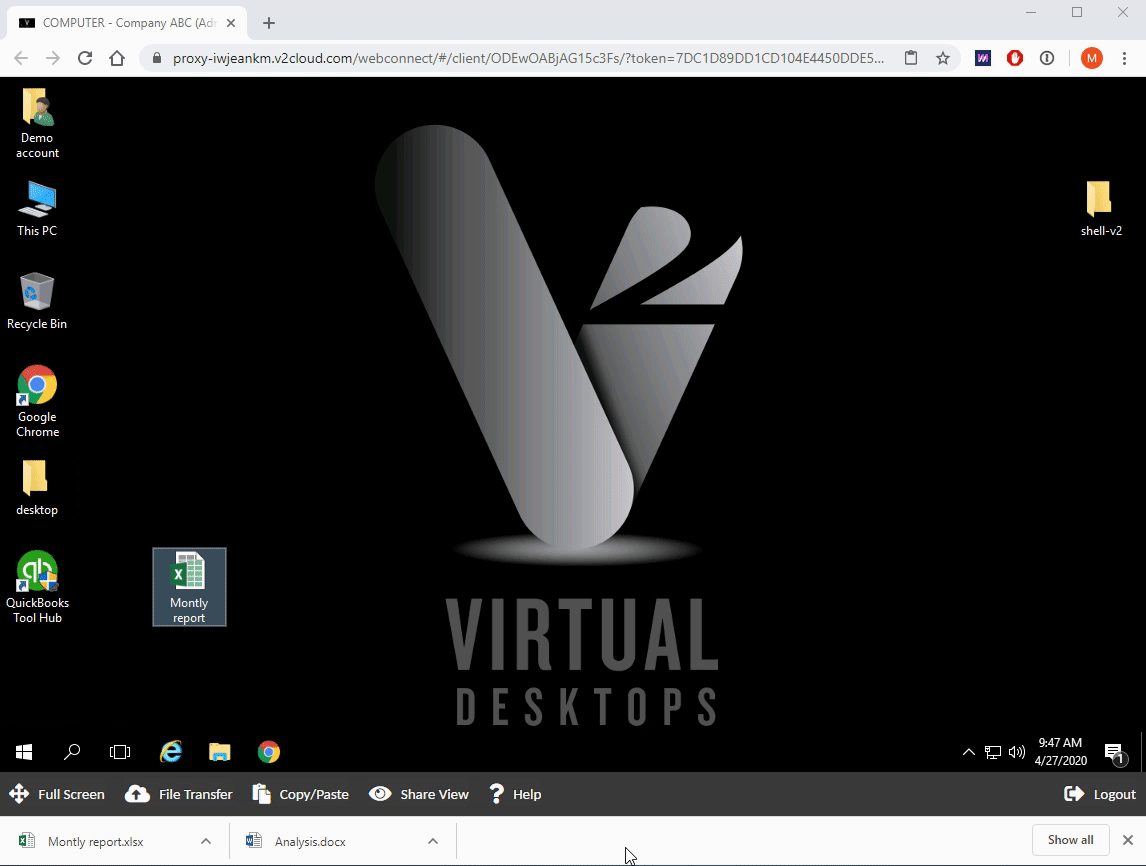Open the circular info extension icon

tap(1047, 58)
